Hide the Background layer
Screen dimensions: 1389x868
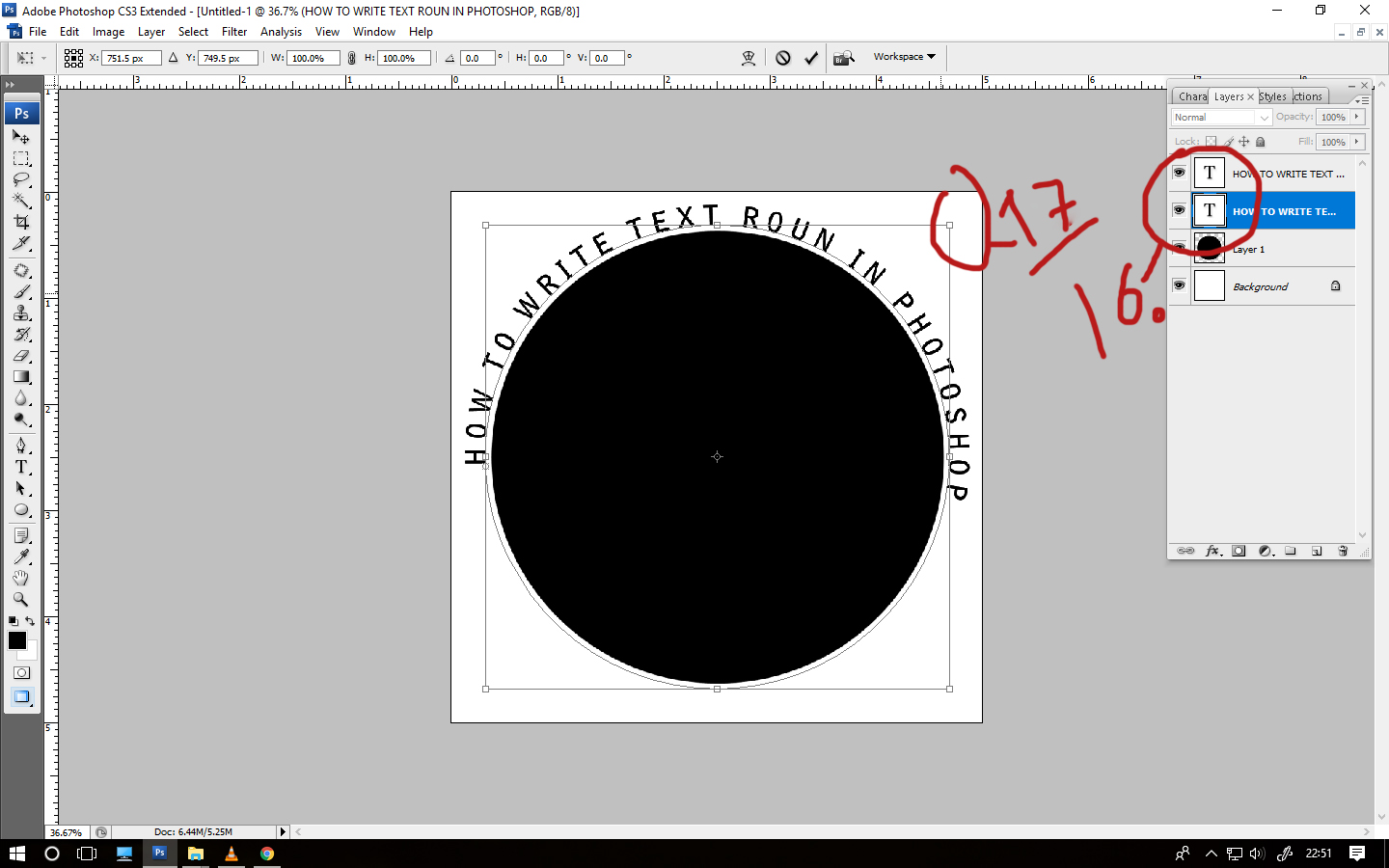(x=1179, y=285)
